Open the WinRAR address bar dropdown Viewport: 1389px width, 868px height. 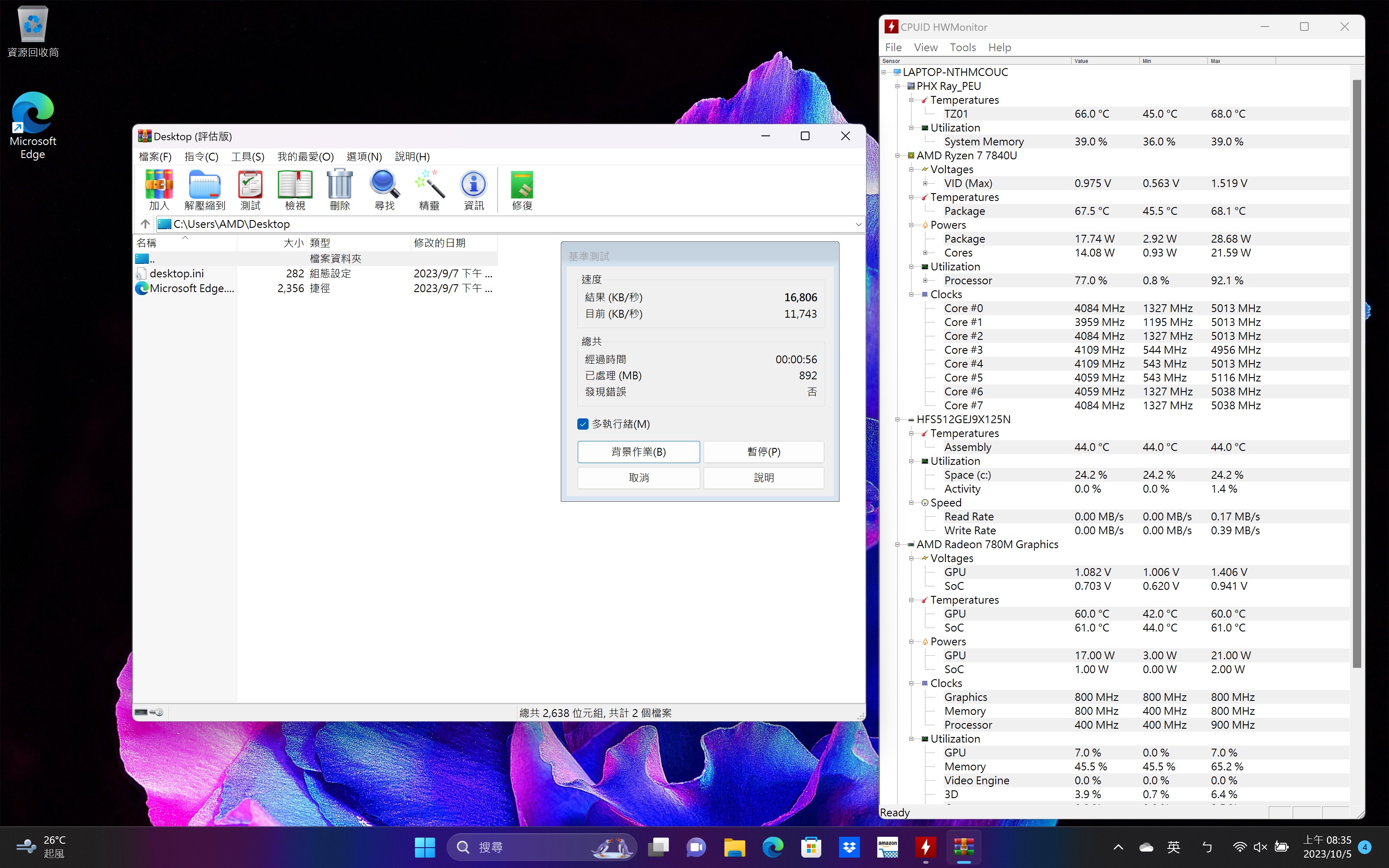coord(858,224)
